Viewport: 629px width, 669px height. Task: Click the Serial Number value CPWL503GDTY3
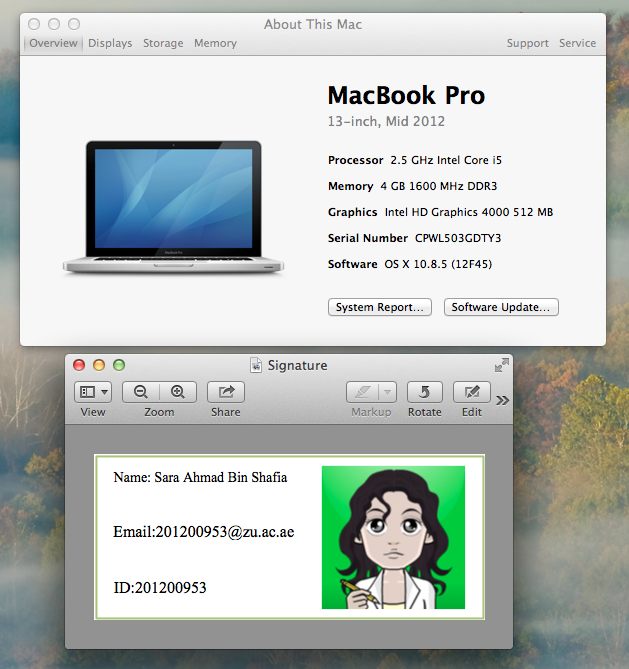tap(458, 238)
